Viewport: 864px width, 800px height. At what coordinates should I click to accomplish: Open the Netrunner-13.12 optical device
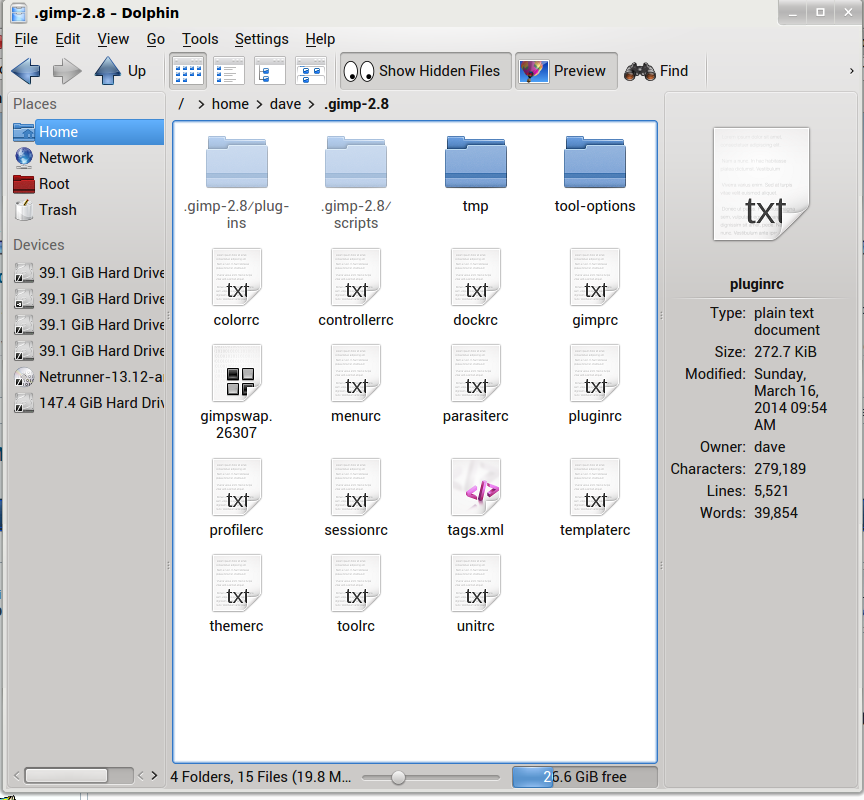[x=88, y=377]
